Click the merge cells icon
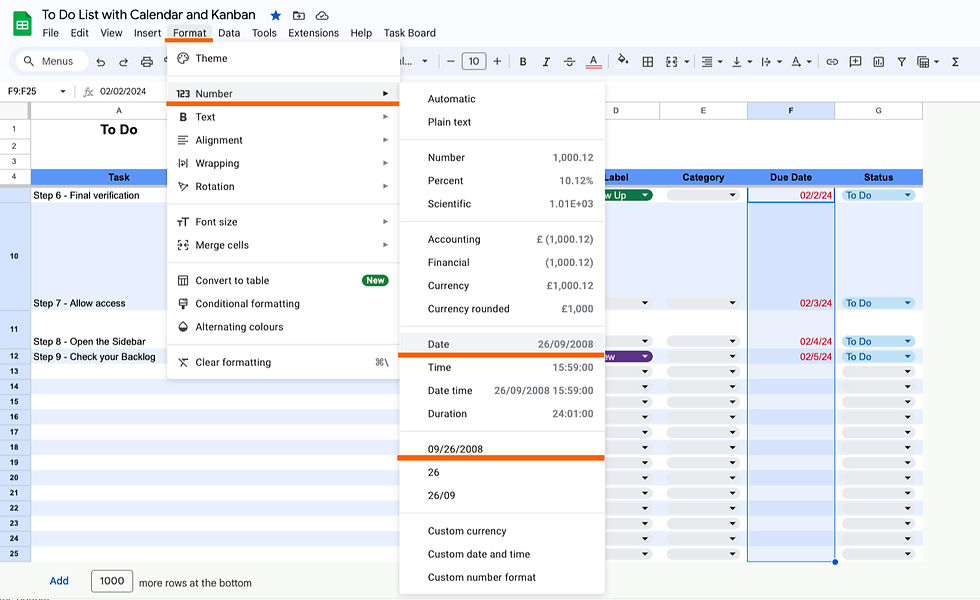This screenshot has width=980, height=600. [671, 61]
